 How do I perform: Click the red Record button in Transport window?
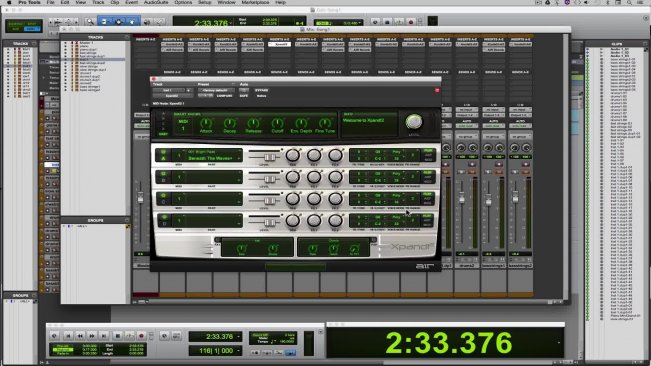141,336
